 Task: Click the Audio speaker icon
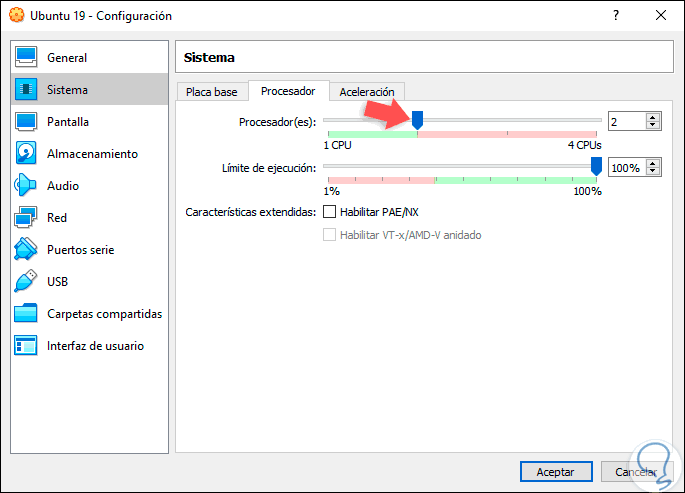[x=26, y=185]
